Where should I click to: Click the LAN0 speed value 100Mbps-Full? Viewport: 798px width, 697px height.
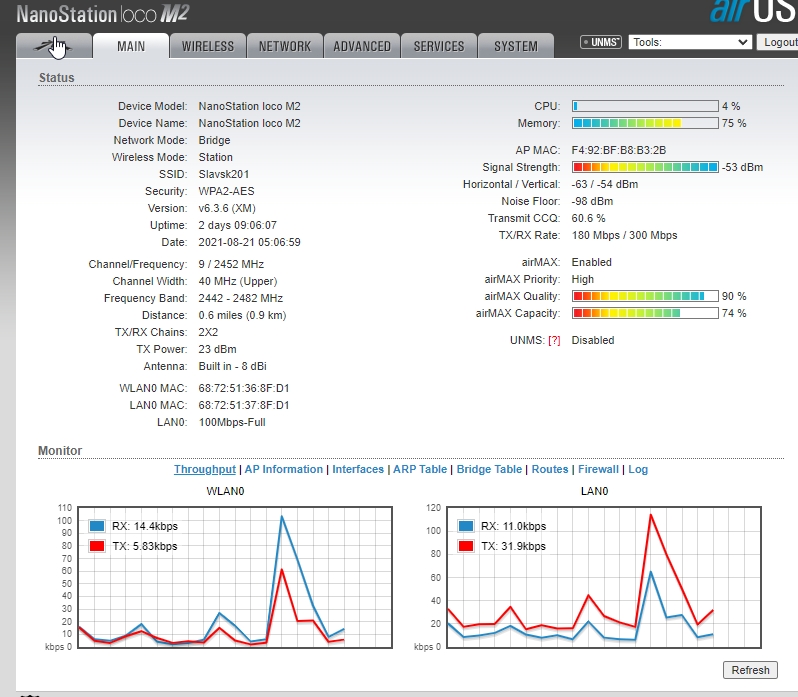coord(232,422)
